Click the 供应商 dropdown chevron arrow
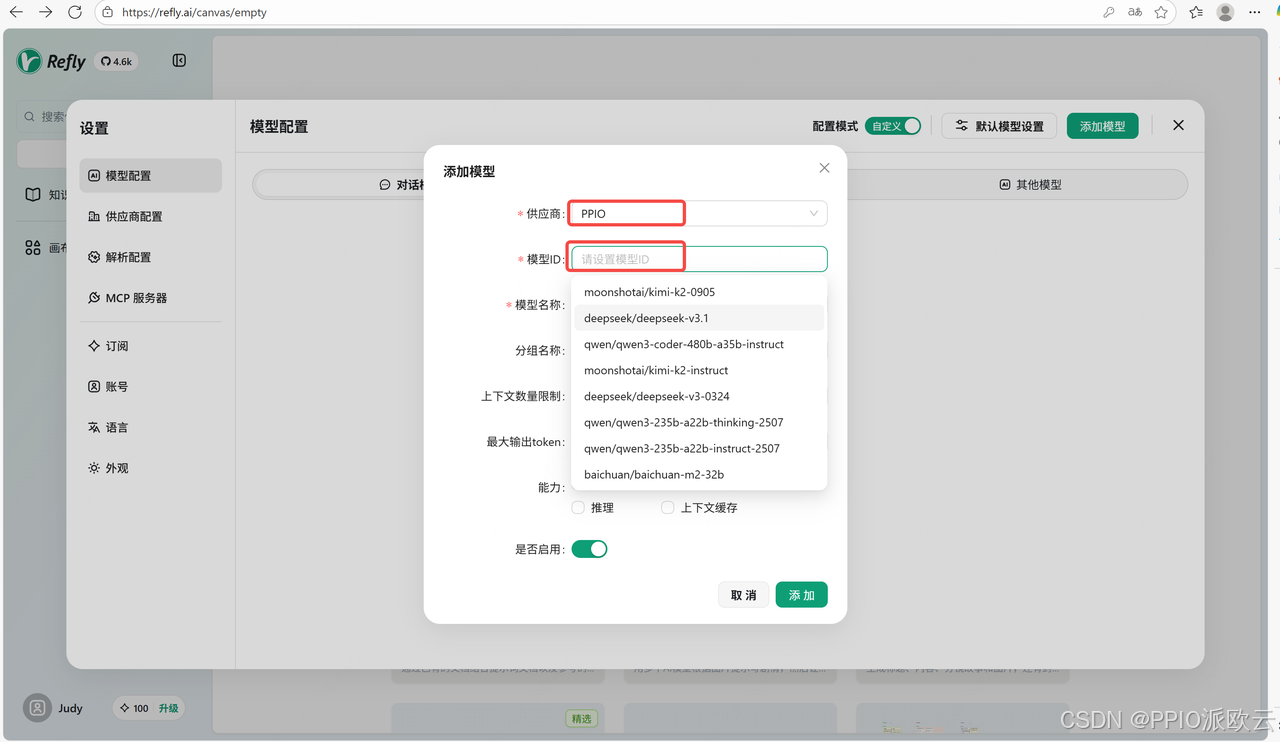 813,213
